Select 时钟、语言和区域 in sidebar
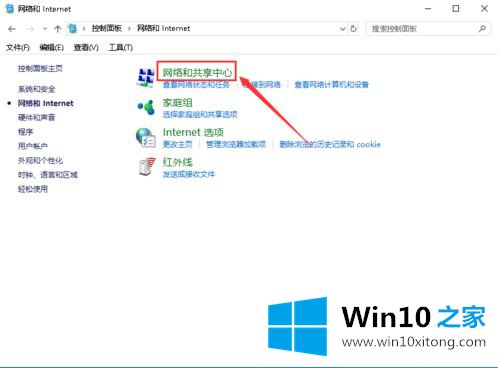The image size is (498, 368). tap(48, 175)
